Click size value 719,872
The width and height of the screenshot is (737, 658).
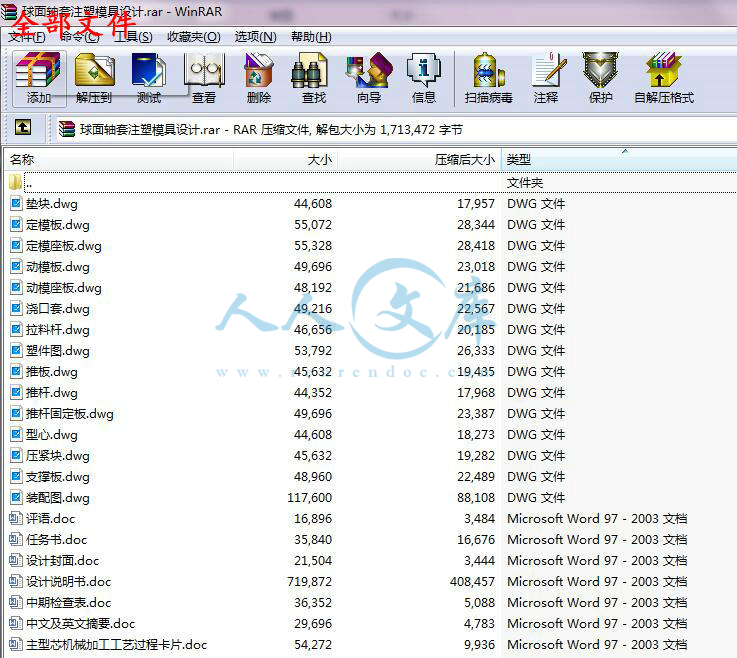click(x=310, y=581)
